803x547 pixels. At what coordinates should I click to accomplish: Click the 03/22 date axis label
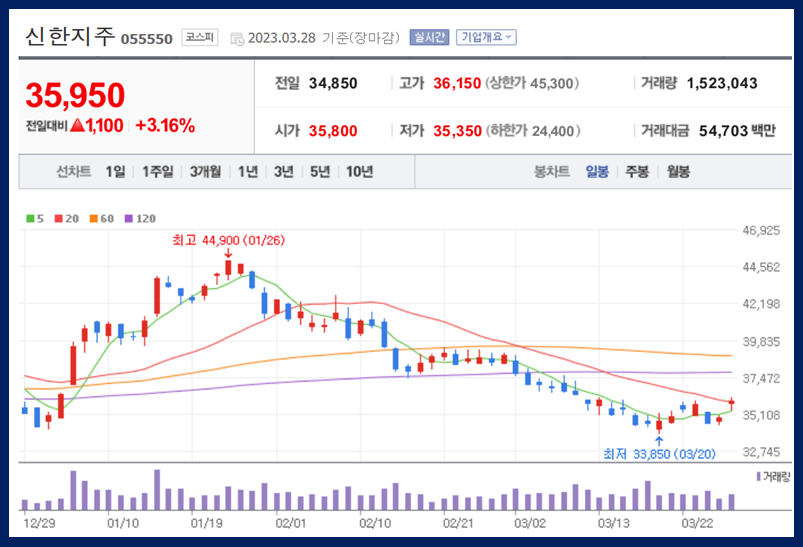point(697,523)
